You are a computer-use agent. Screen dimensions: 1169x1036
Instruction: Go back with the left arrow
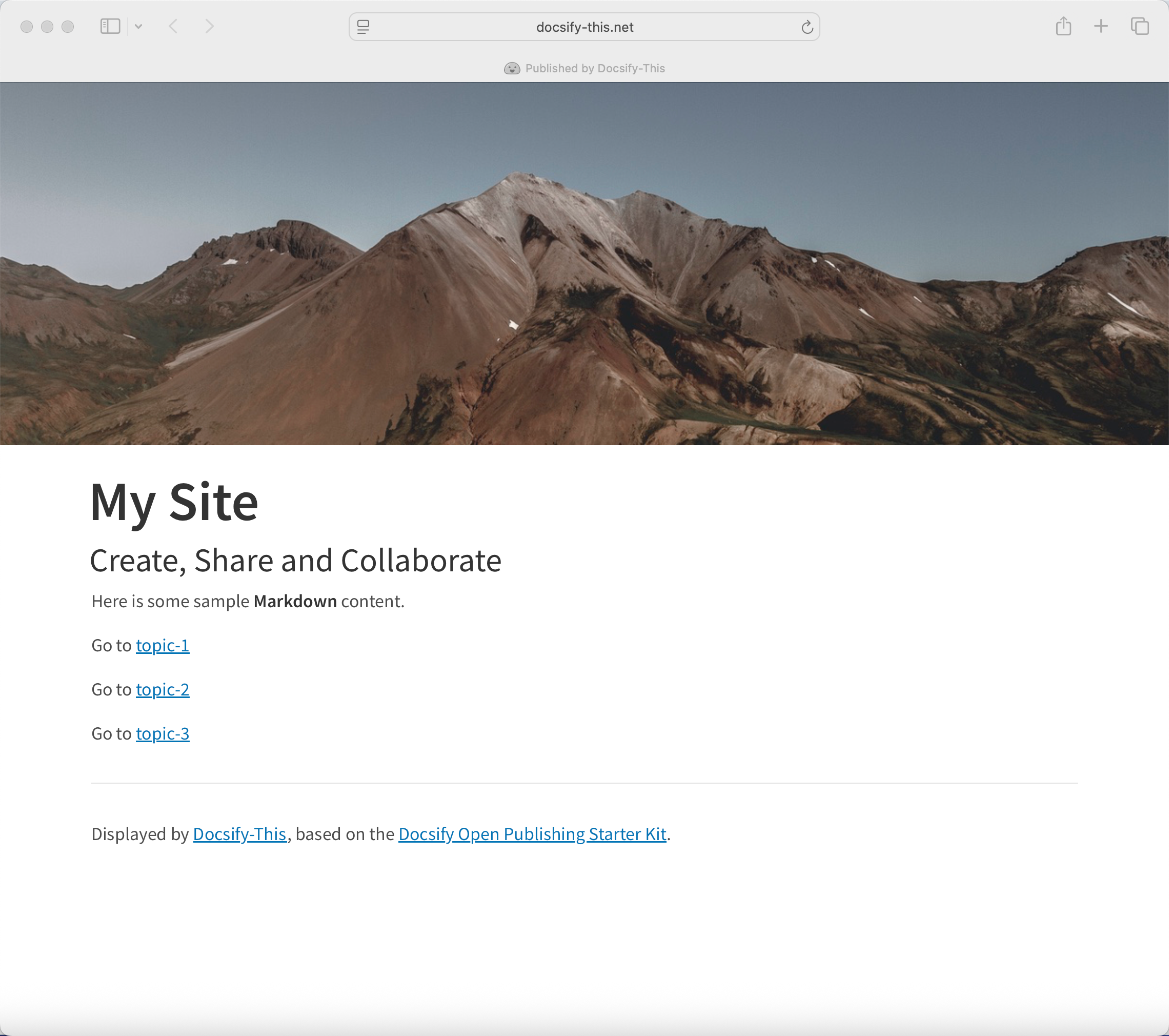point(173,26)
